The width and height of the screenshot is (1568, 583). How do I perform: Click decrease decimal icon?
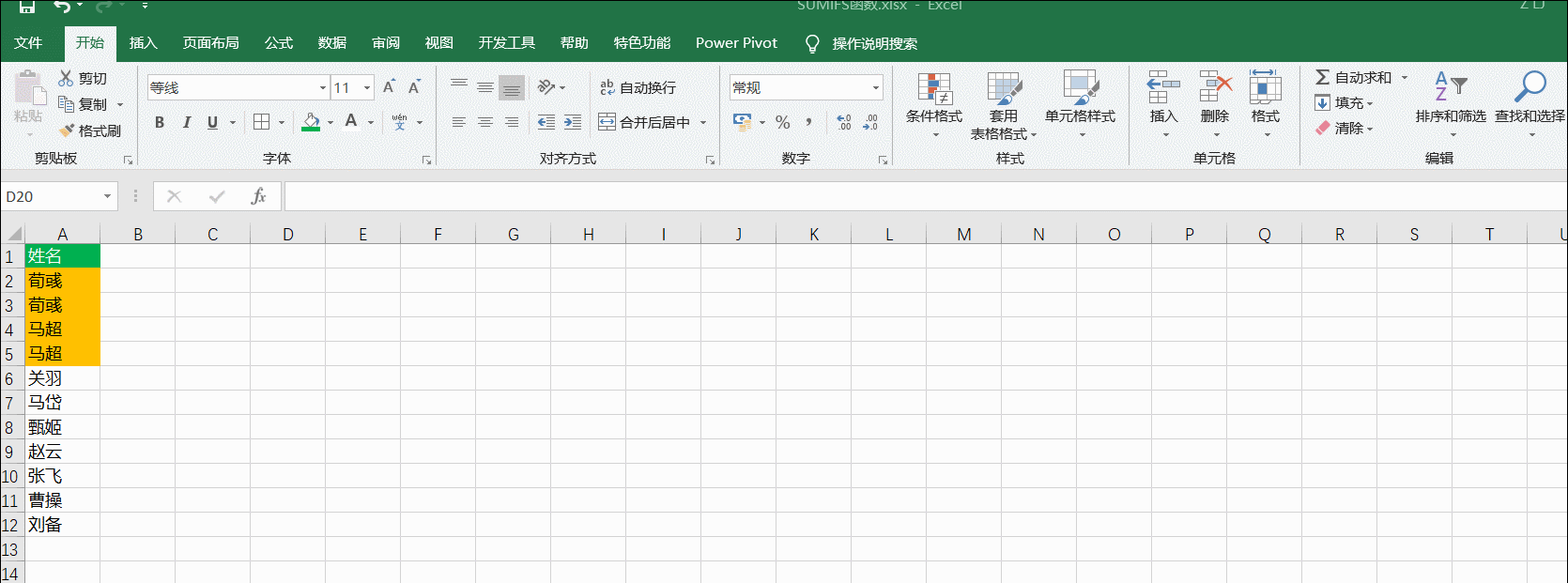tap(870, 122)
